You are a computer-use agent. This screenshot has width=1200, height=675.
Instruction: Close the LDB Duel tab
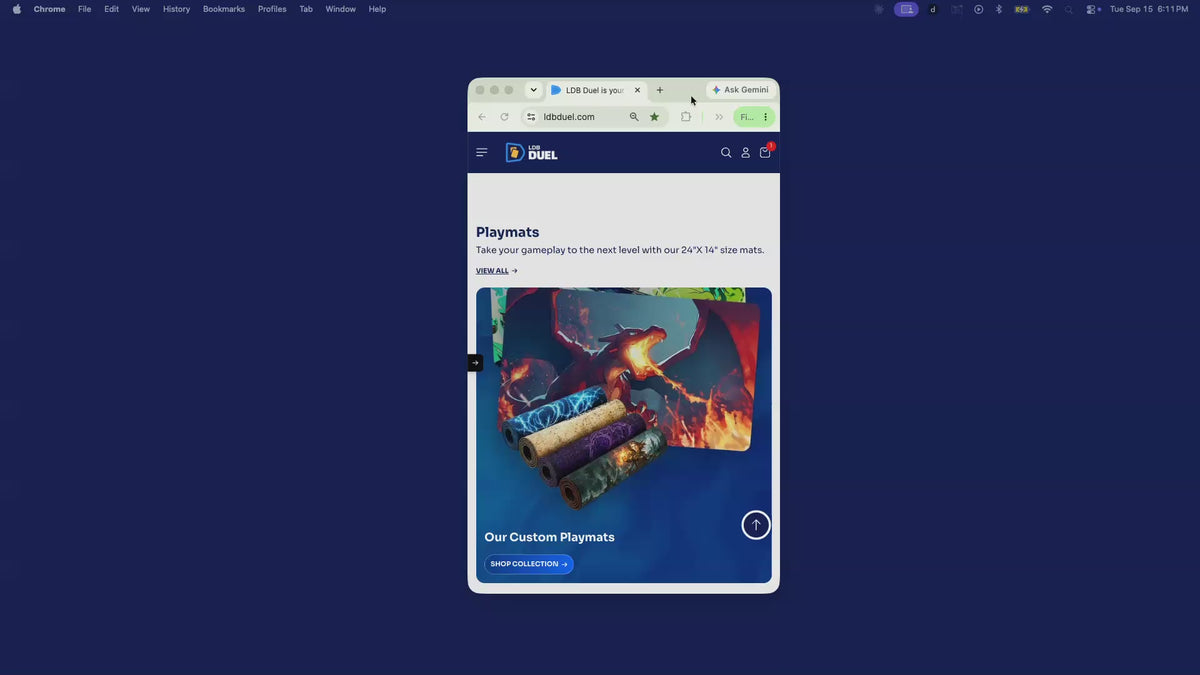pyautogui.click(x=637, y=90)
